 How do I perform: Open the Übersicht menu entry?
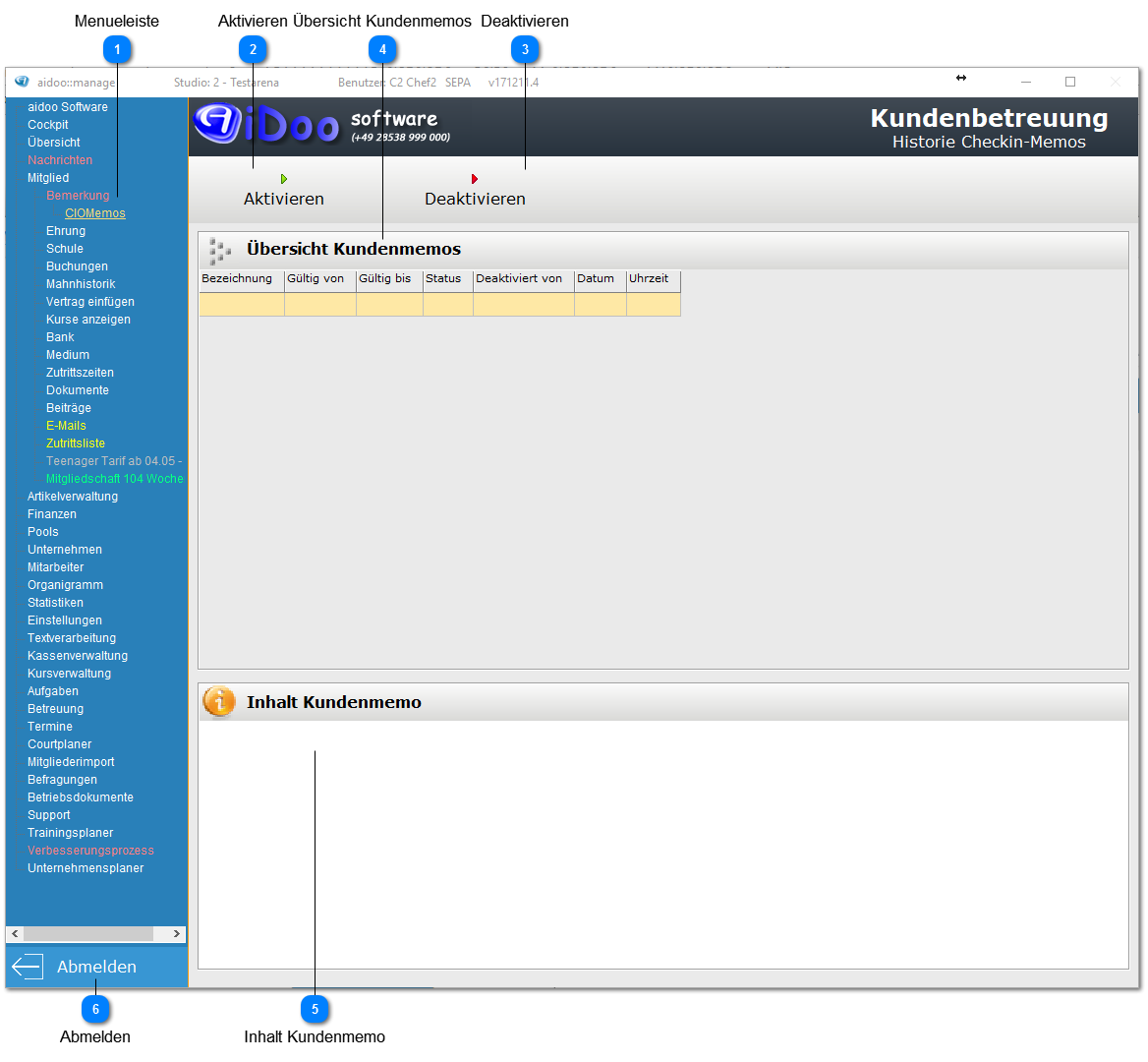(x=53, y=142)
